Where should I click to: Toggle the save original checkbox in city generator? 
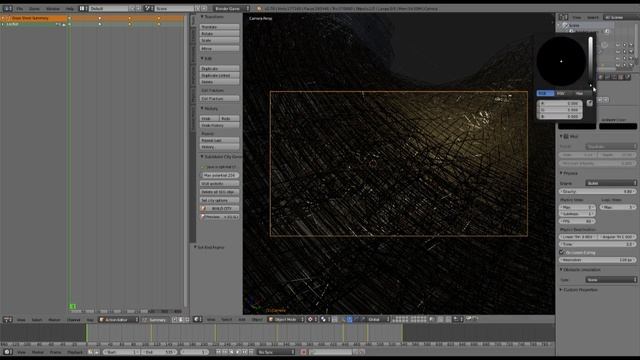[x=204, y=167]
